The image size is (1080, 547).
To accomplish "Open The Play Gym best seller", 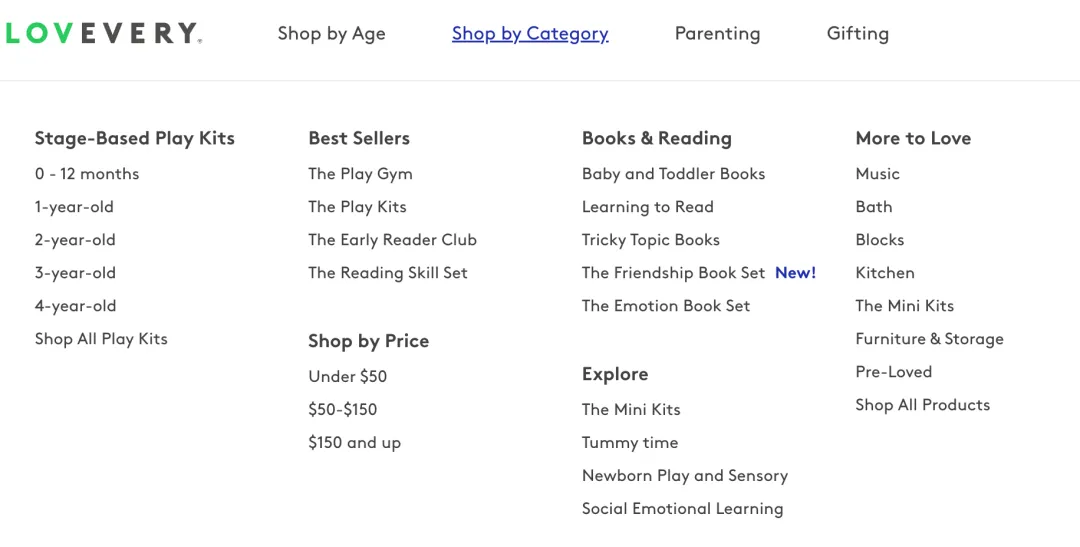I will tap(360, 174).
